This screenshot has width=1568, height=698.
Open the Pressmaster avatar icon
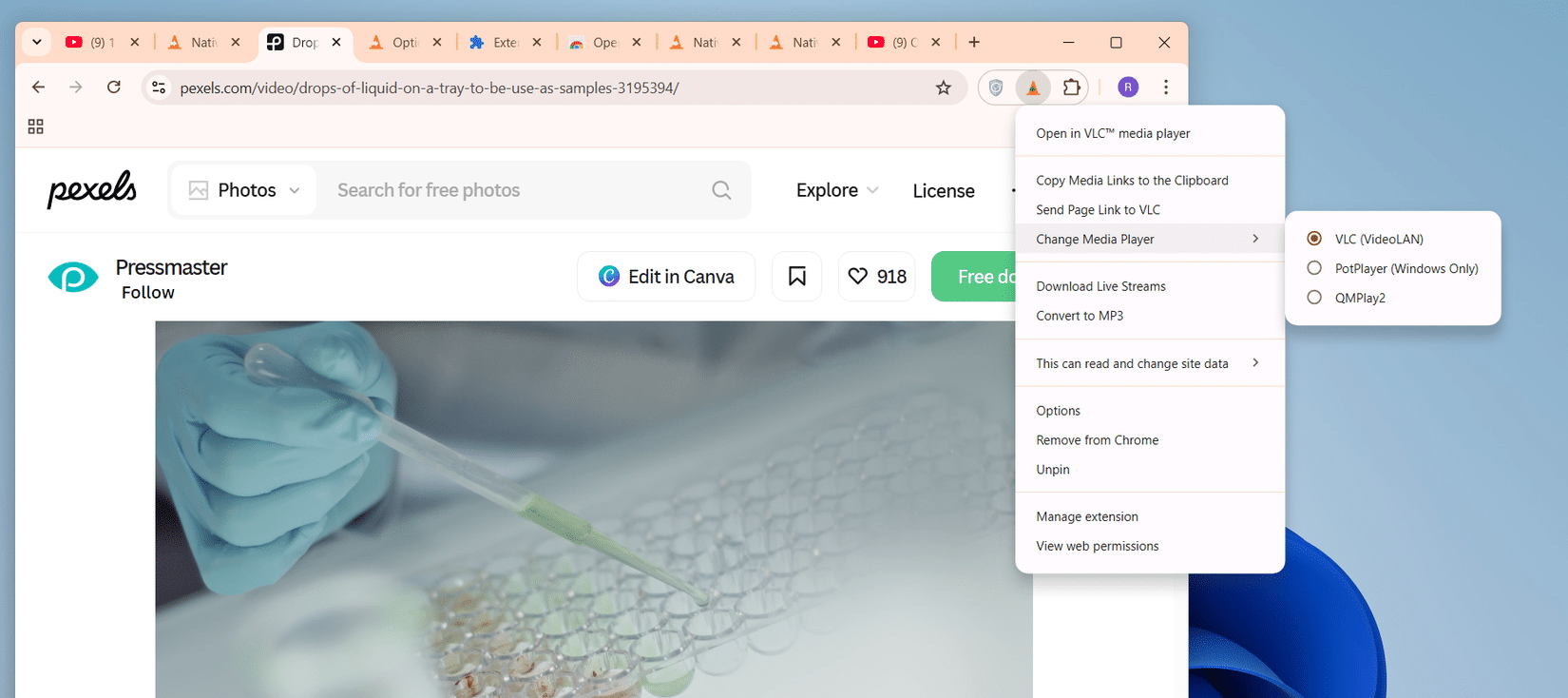click(x=73, y=278)
